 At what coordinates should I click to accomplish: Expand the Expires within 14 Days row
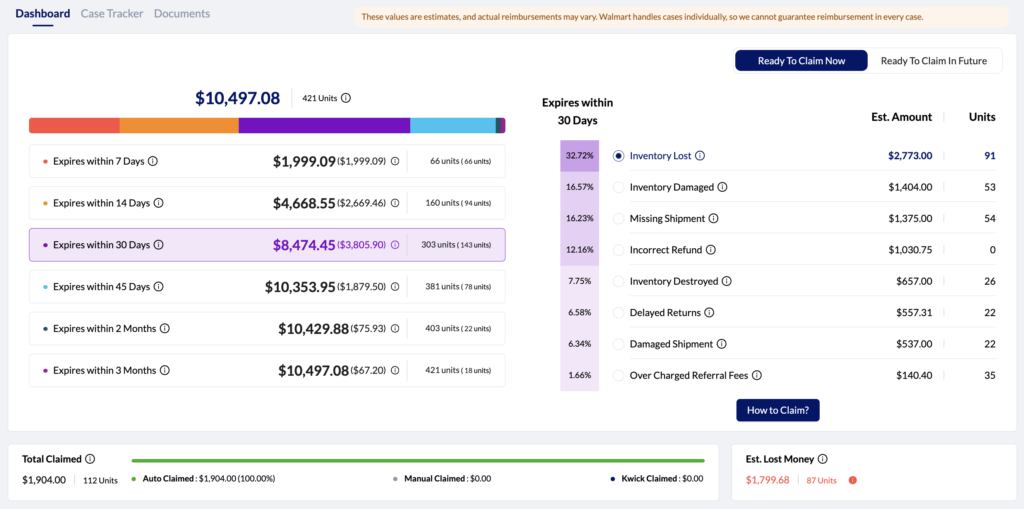[267, 203]
